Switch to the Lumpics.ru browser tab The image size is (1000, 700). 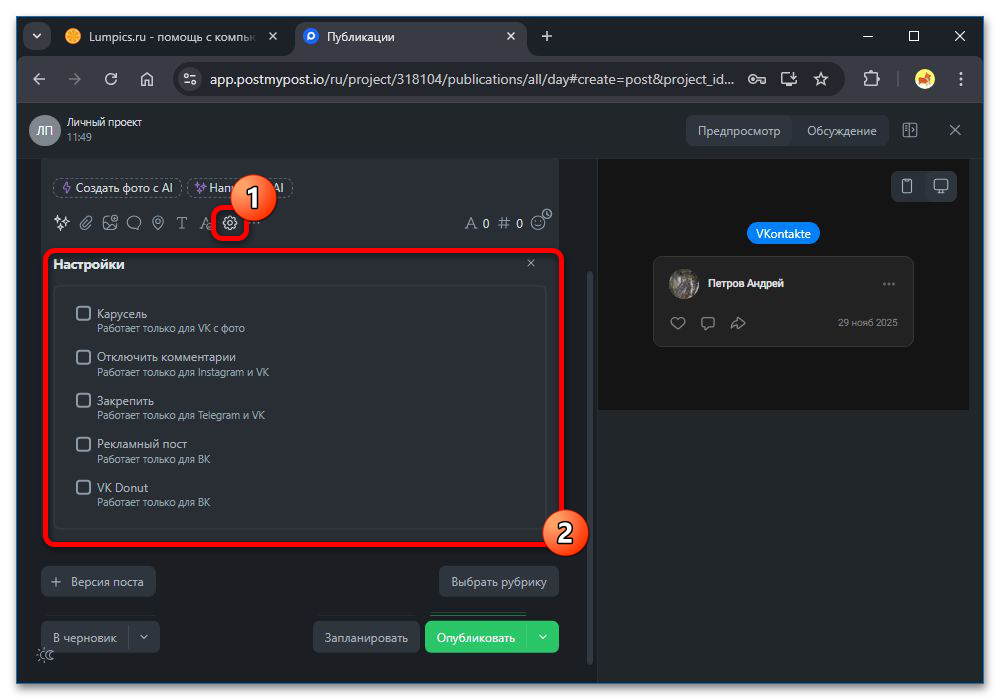170,37
